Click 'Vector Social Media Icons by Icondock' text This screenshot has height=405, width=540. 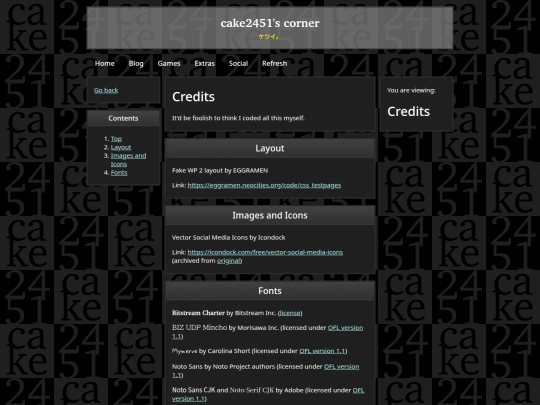(228, 238)
